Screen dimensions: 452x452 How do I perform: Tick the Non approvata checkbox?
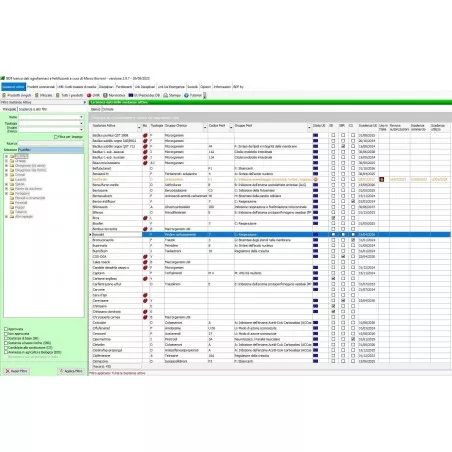[6, 334]
